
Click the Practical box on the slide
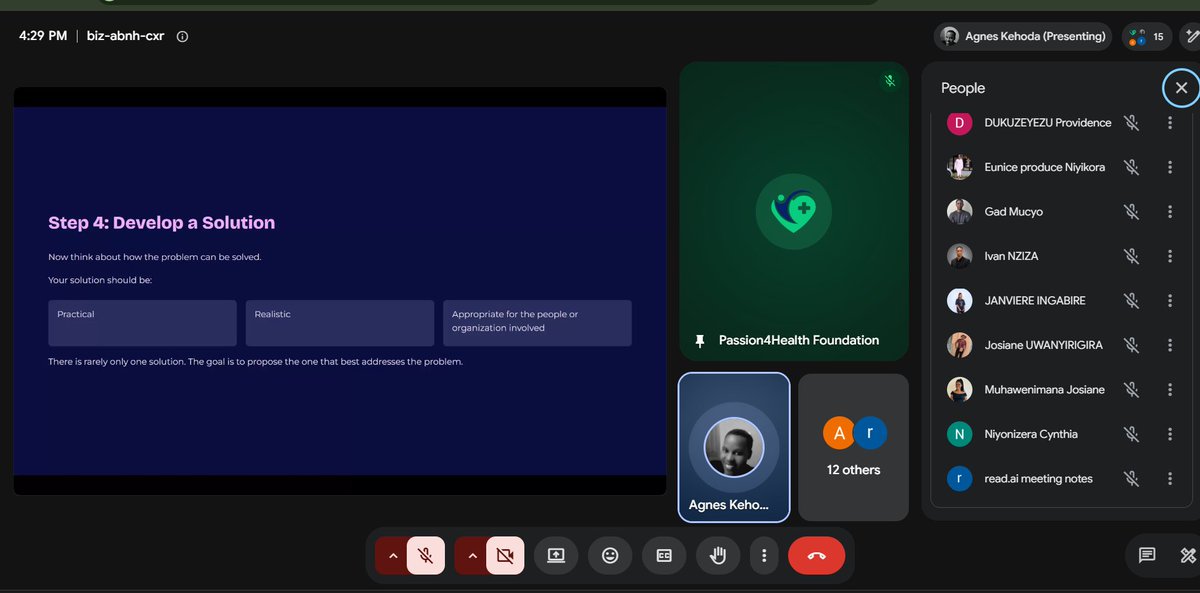[142, 323]
